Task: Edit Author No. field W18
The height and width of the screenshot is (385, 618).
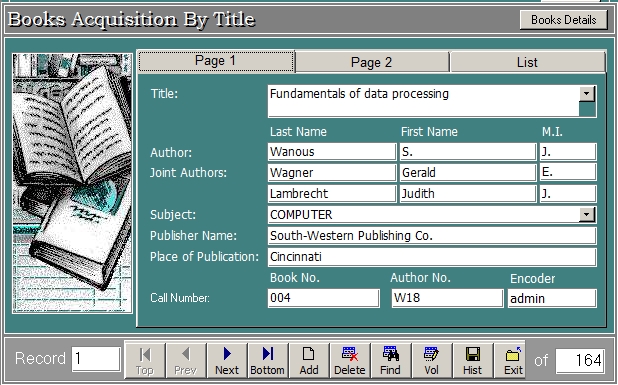Action: (447, 298)
